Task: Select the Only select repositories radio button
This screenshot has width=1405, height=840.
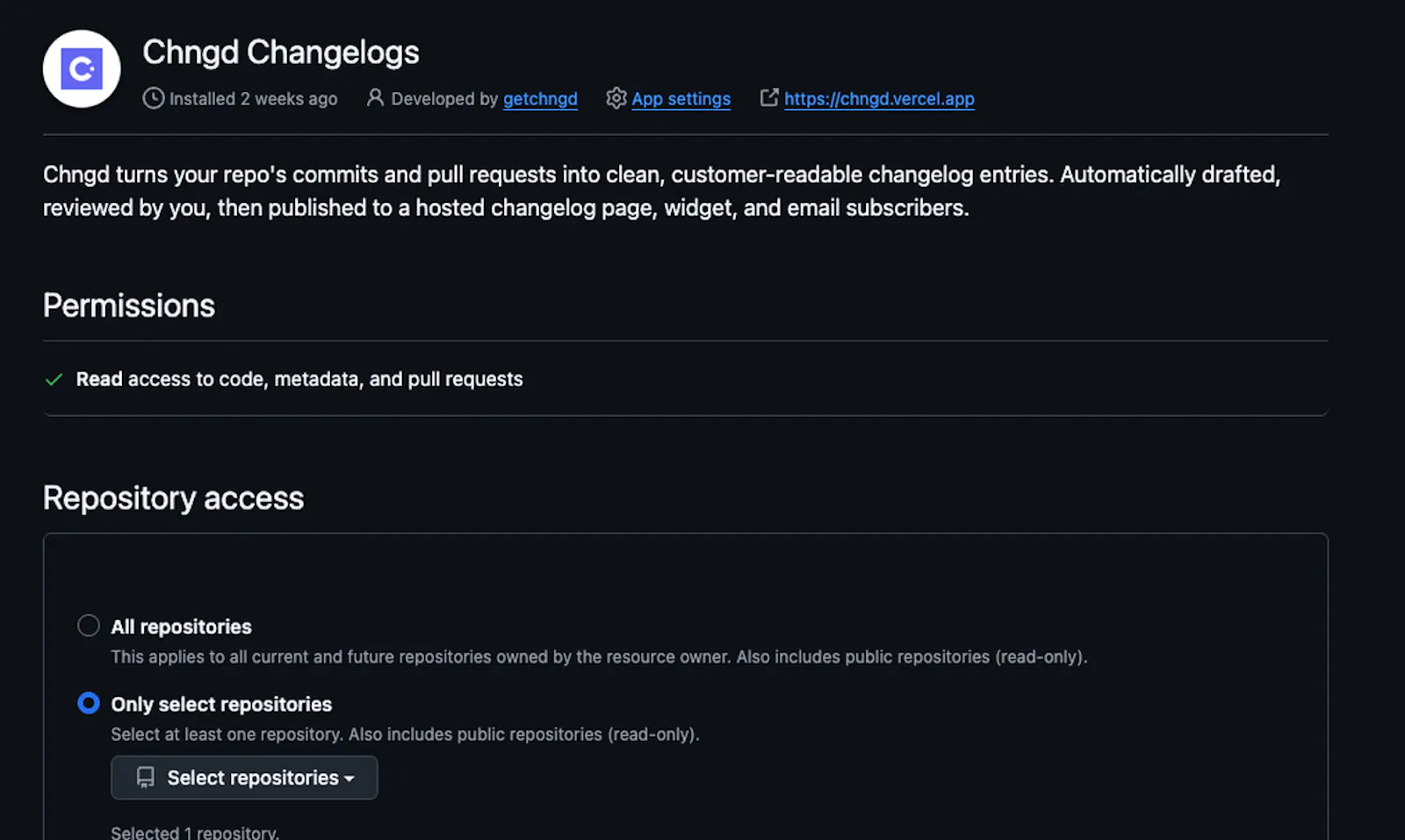Action: coord(89,703)
